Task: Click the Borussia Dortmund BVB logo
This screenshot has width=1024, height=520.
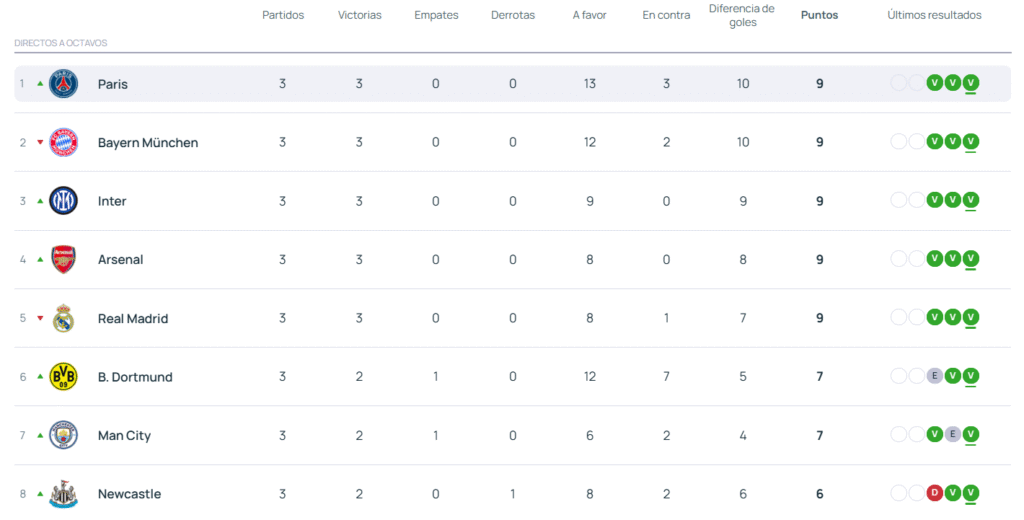Action: 63,377
